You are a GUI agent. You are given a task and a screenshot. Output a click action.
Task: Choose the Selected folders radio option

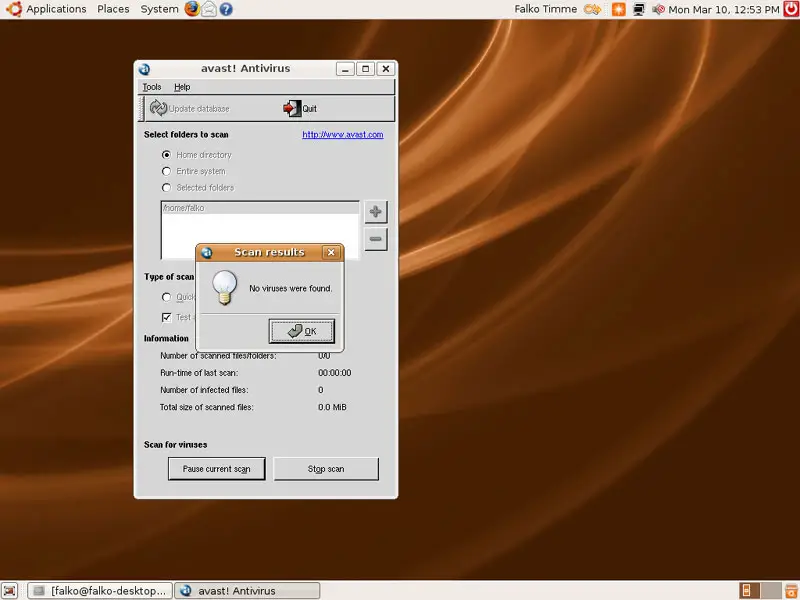[x=166, y=187]
